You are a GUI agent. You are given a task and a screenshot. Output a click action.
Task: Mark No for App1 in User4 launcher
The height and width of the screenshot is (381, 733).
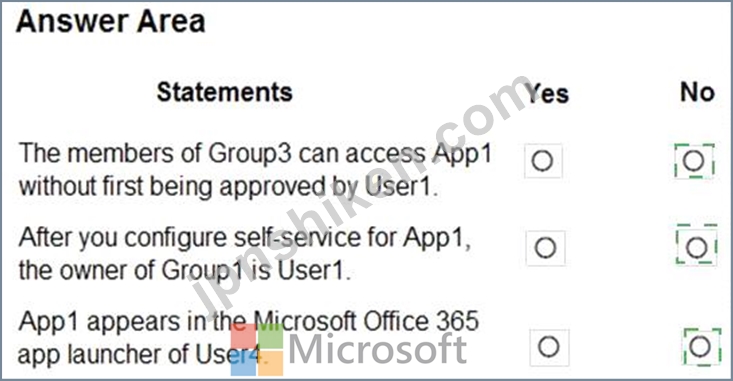[x=701, y=347]
